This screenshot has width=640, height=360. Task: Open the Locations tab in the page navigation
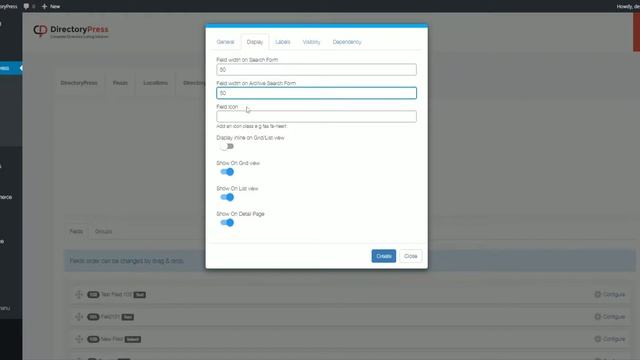[155, 83]
